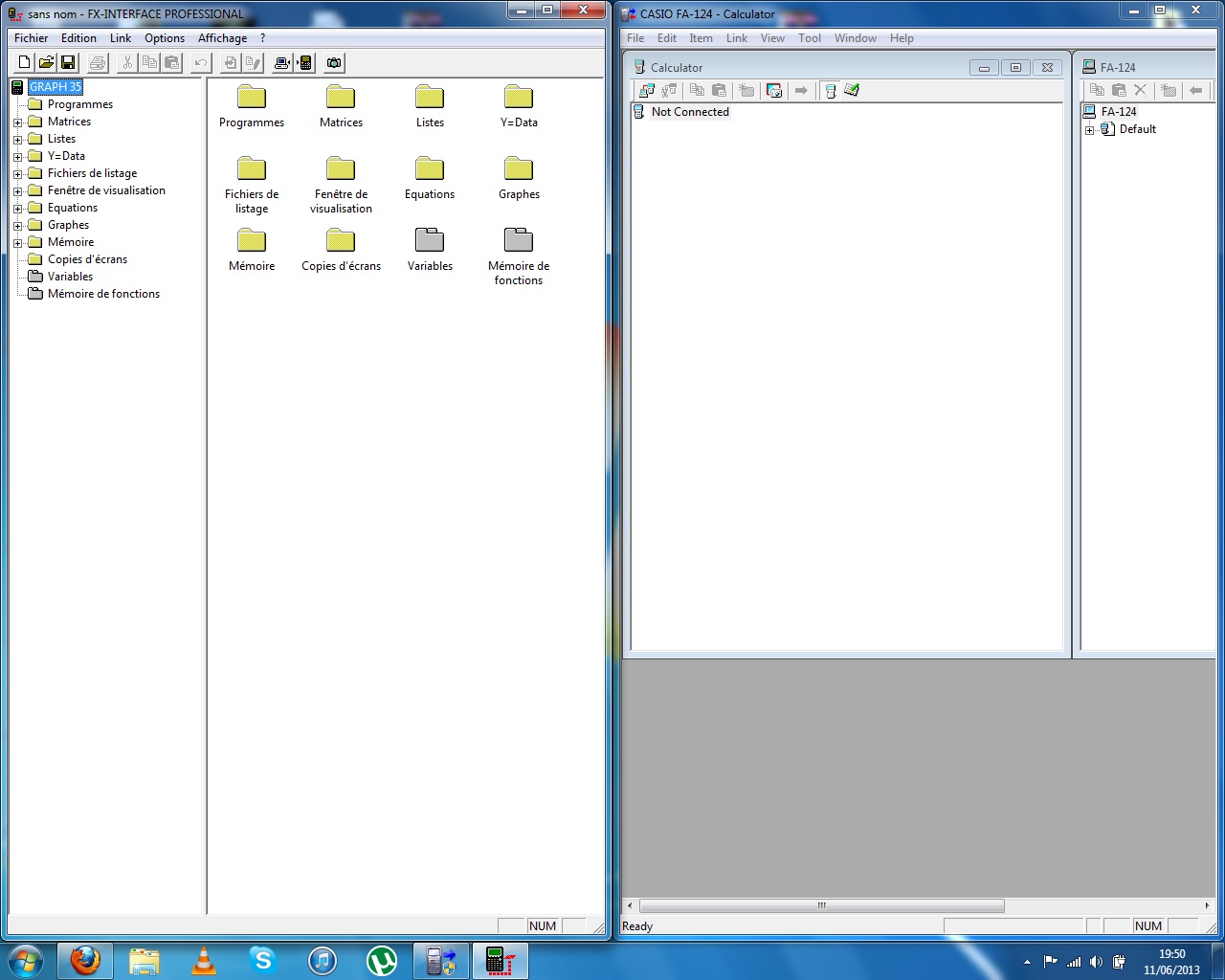Open the Window menu in CASIO FA-124
Image resolution: width=1225 pixels, height=980 pixels.
click(855, 38)
